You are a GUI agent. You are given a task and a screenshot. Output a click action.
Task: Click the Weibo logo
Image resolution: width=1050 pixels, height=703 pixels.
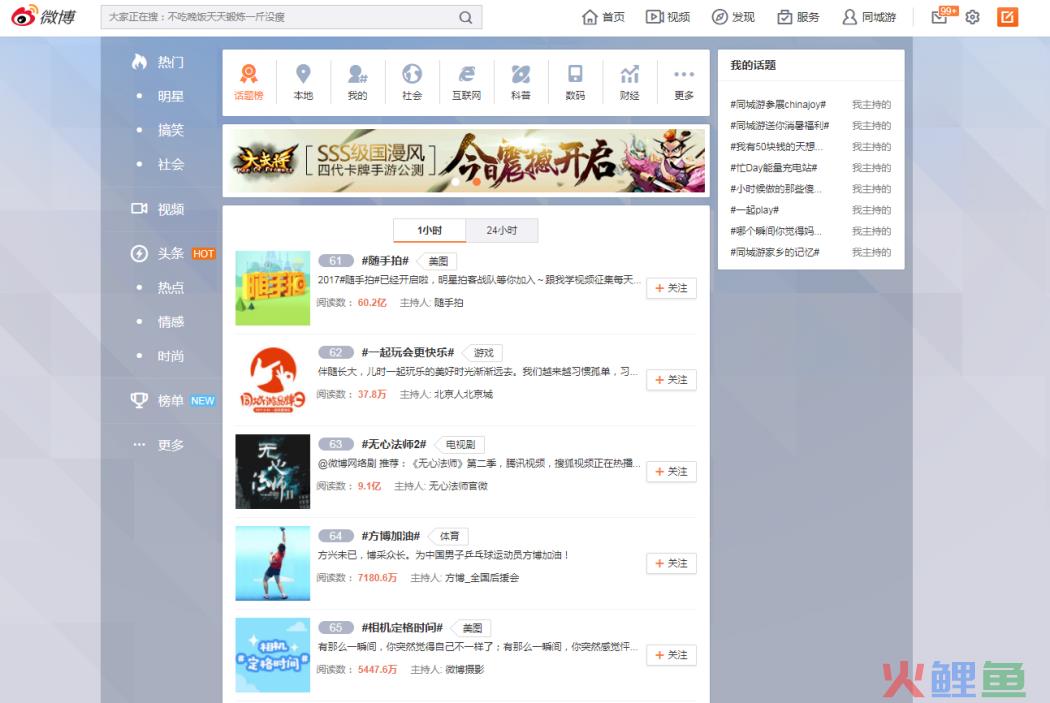[44, 16]
